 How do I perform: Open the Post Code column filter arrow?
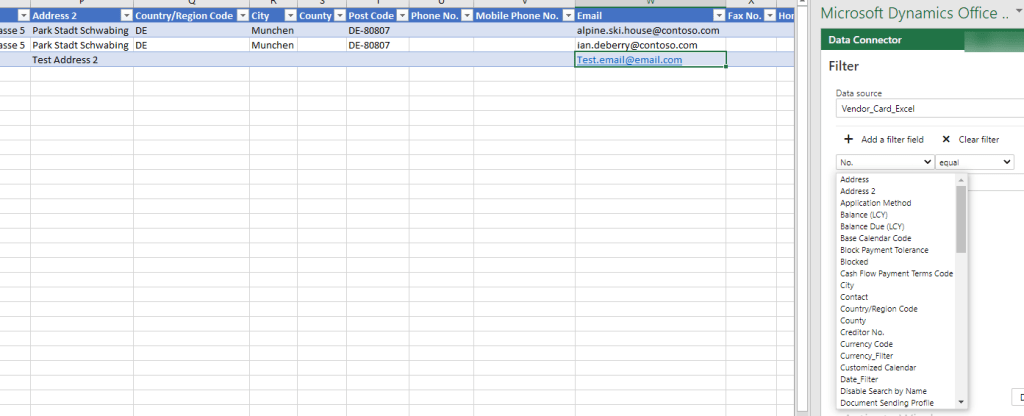point(401,17)
